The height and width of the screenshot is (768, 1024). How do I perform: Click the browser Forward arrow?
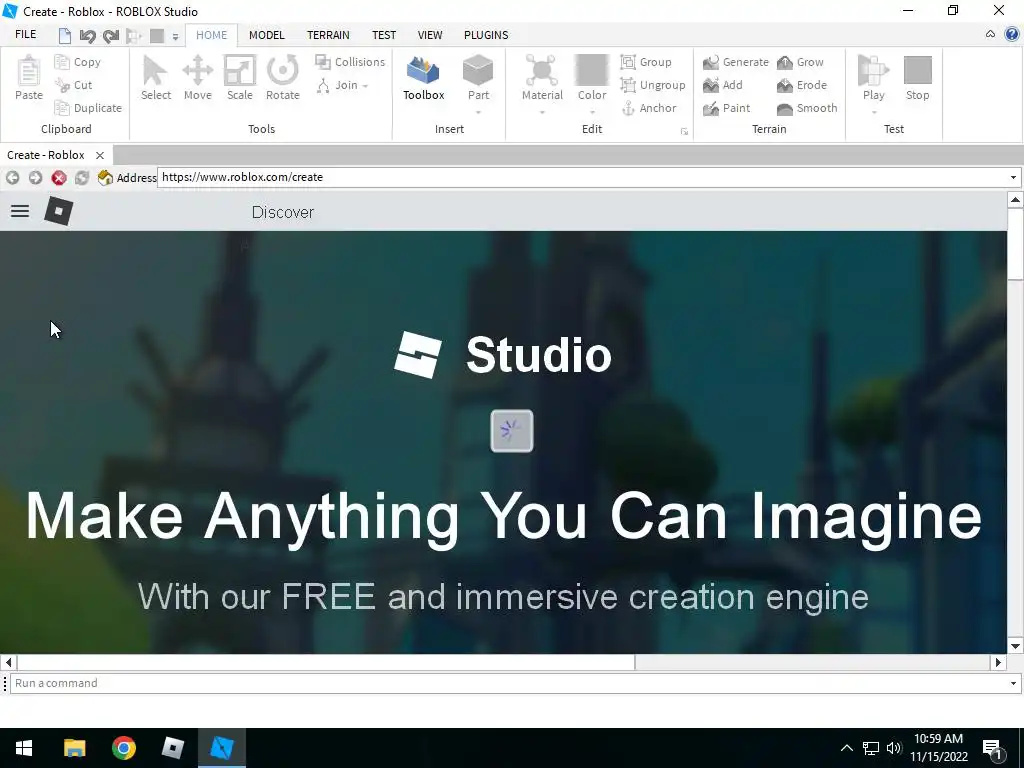[35, 178]
